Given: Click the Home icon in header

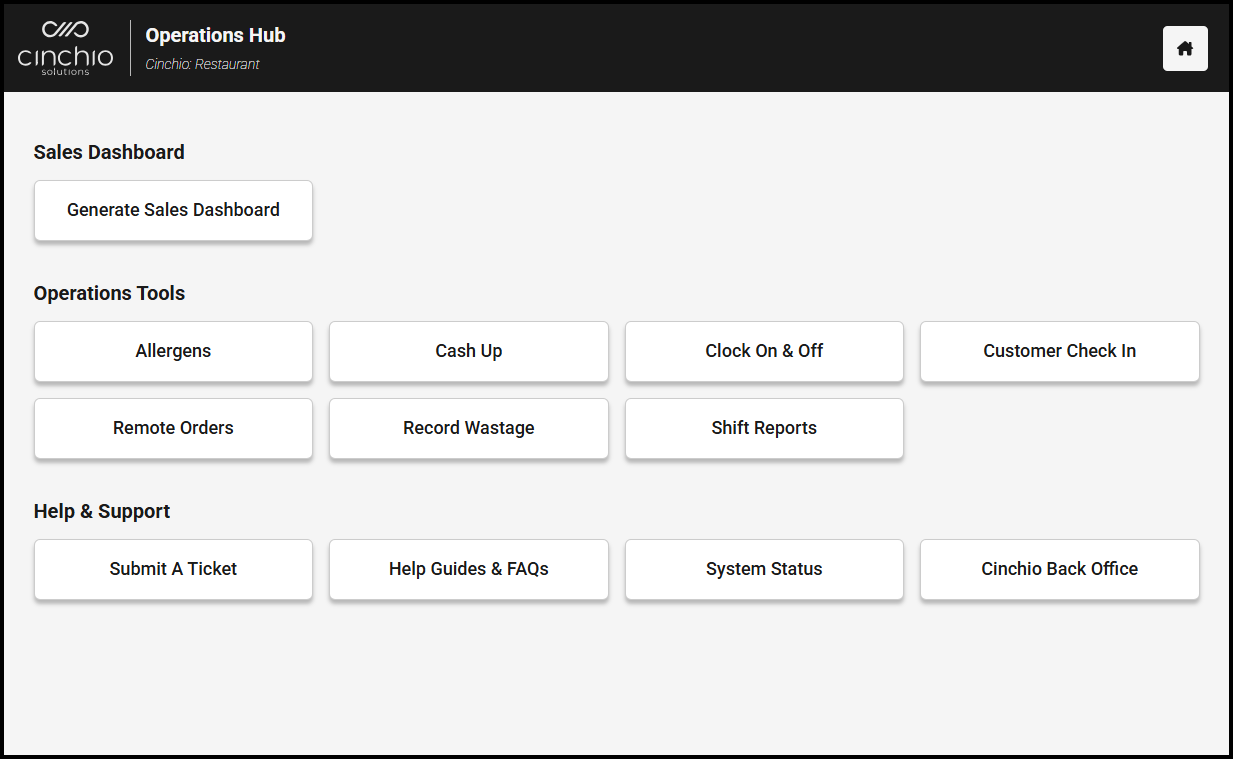Looking at the screenshot, I should click(x=1185, y=48).
